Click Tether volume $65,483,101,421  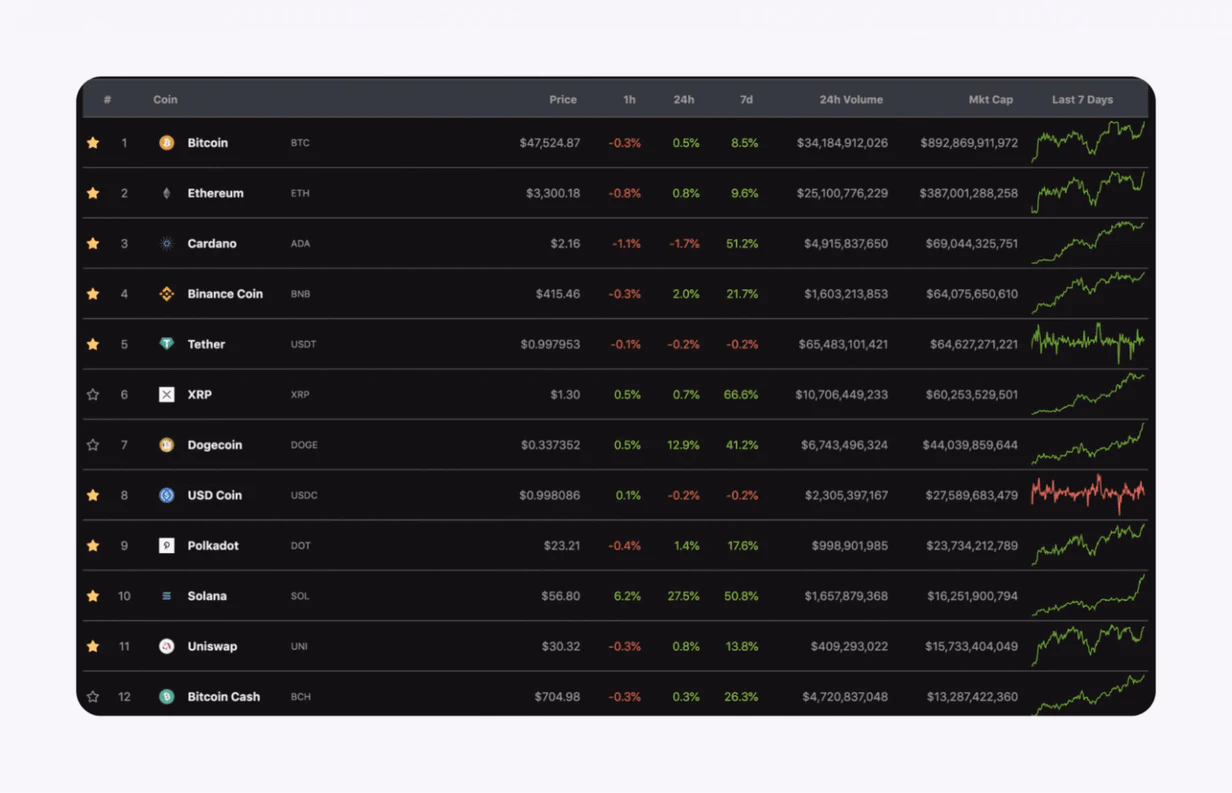pos(843,344)
